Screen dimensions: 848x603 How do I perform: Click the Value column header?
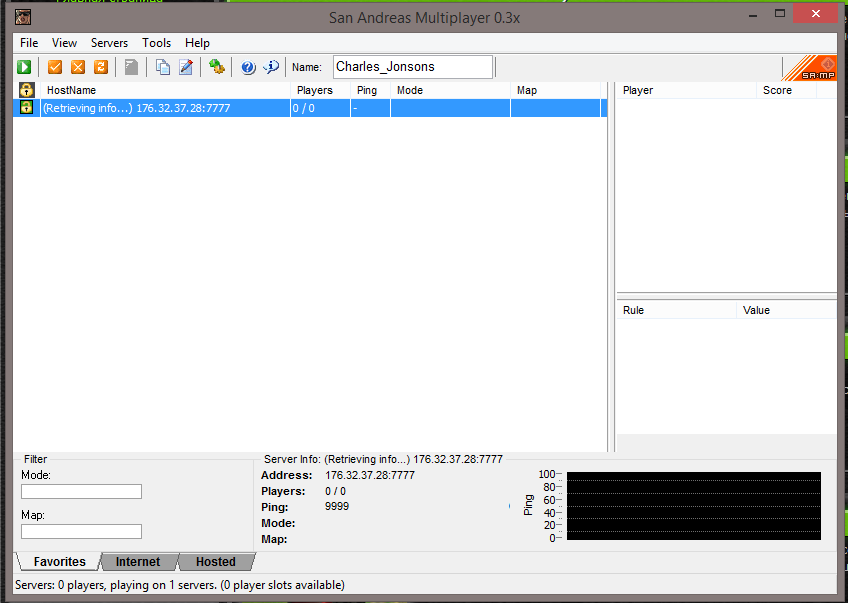[786, 310]
